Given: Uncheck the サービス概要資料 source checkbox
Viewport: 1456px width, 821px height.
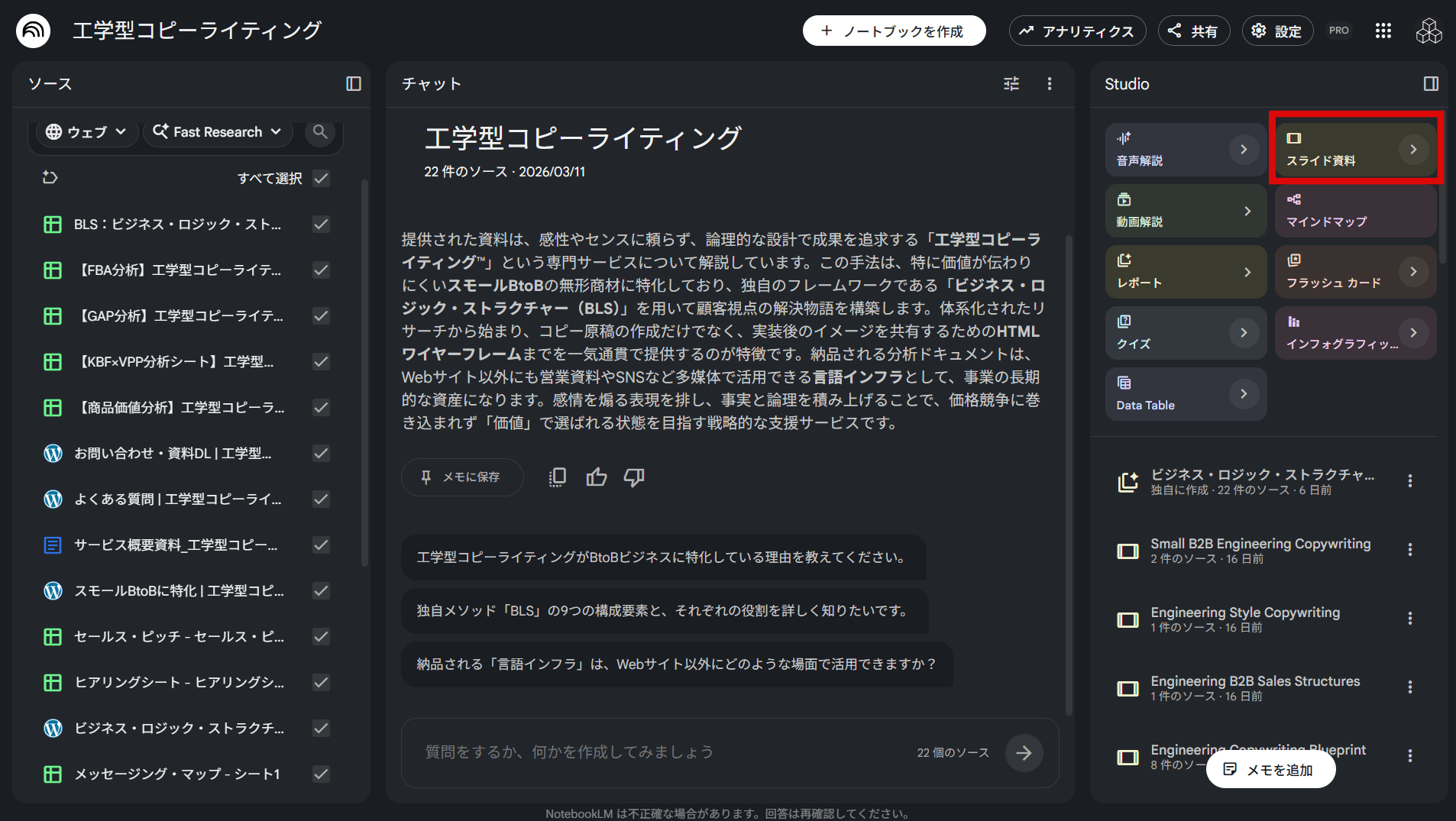Looking at the screenshot, I should (x=322, y=545).
